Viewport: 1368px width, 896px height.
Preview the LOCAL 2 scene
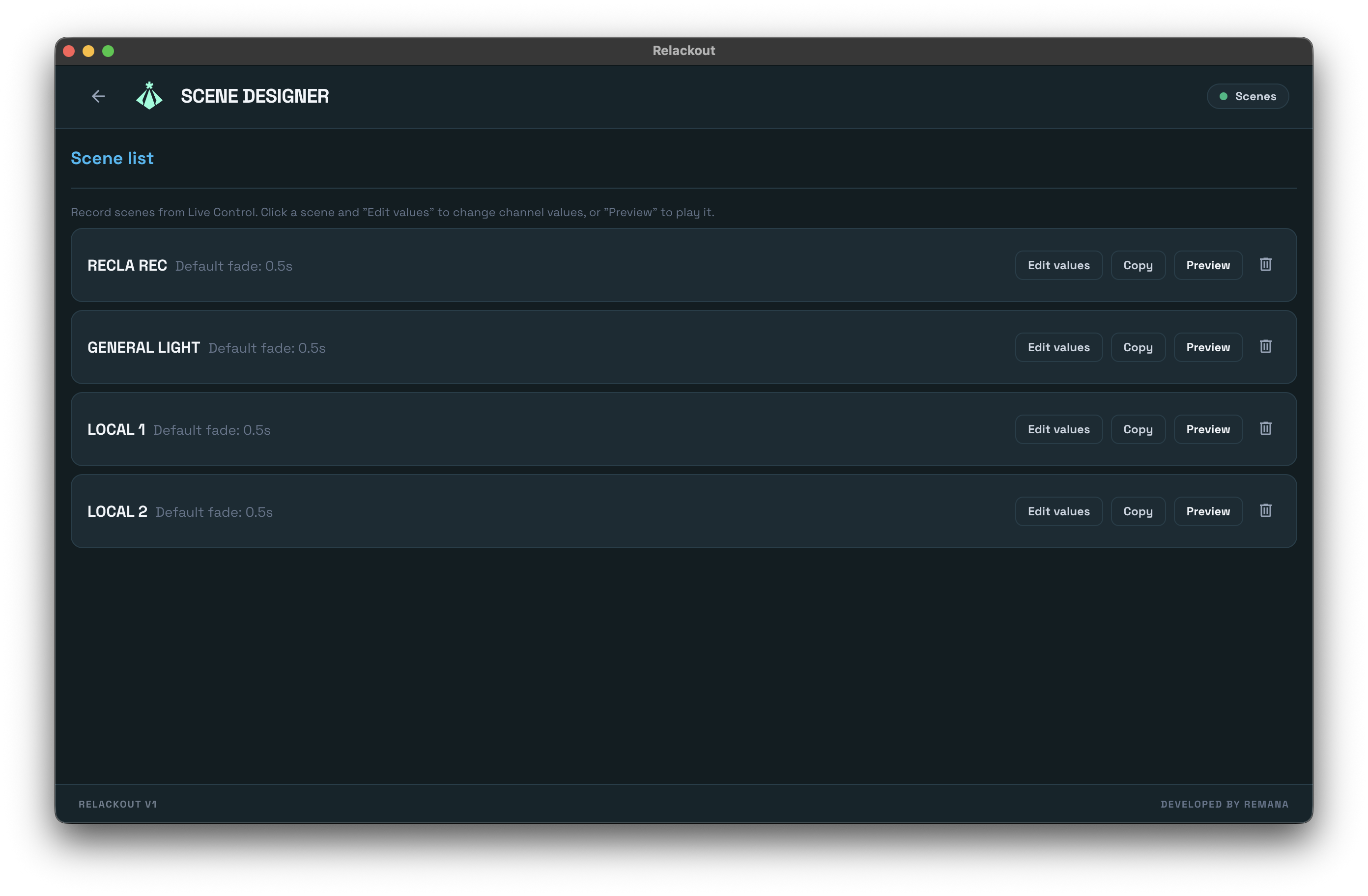[1208, 511]
